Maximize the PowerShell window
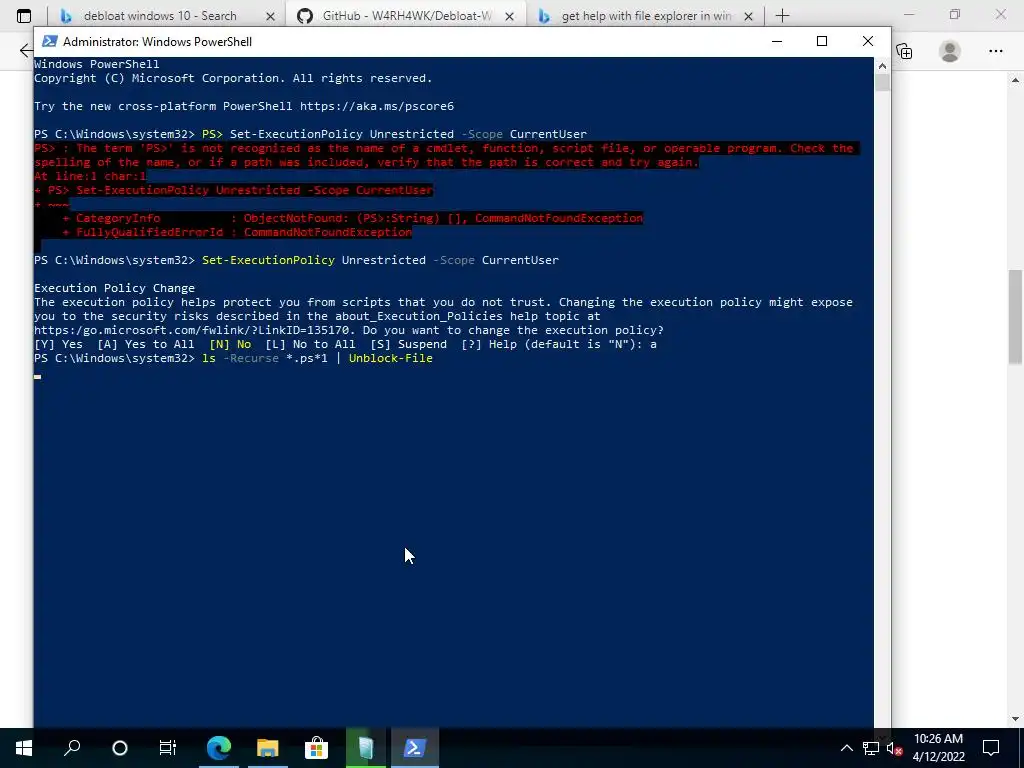The width and height of the screenshot is (1024, 768). click(822, 41)
